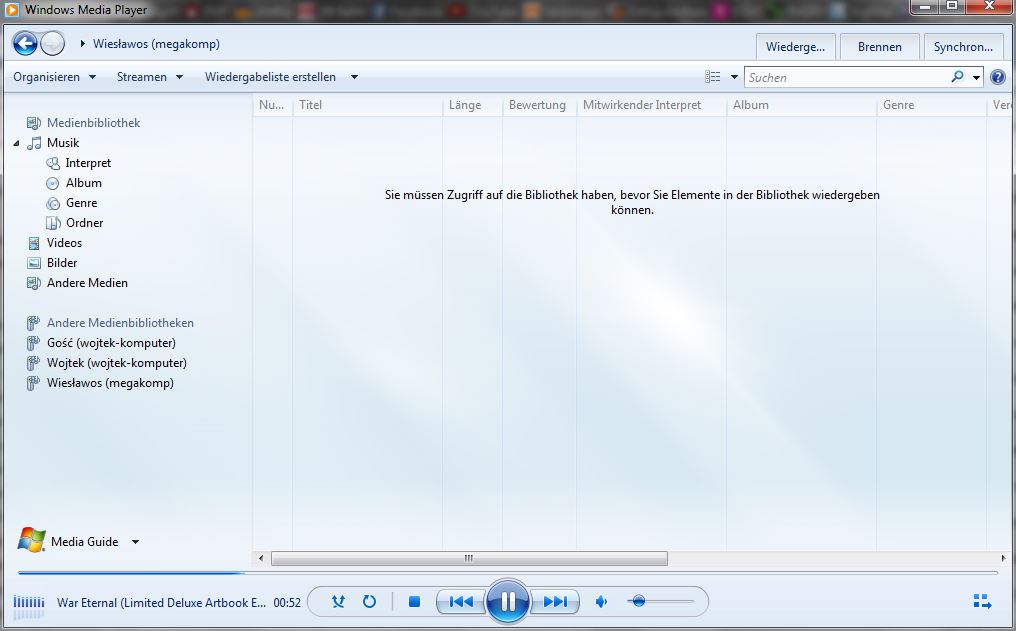Screen dimensions: 1016x631
Task: Click the greyed forward navigation arrow
Action: click(x=52, y=44)
